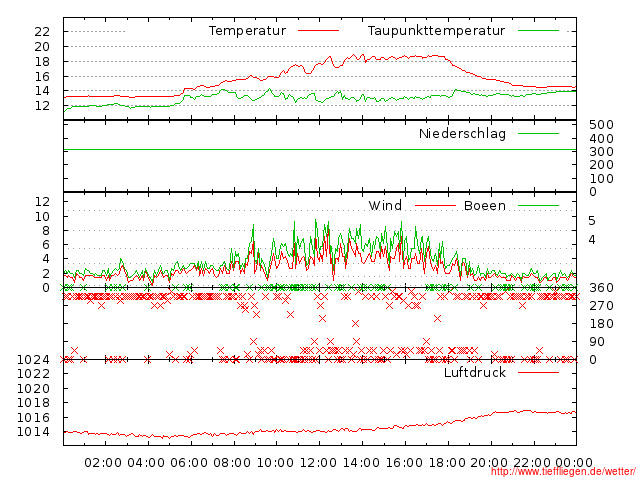Viewport: 640px width, 480px height.
Task: Click the 20:00 time axis label
Action: [489, 463]
